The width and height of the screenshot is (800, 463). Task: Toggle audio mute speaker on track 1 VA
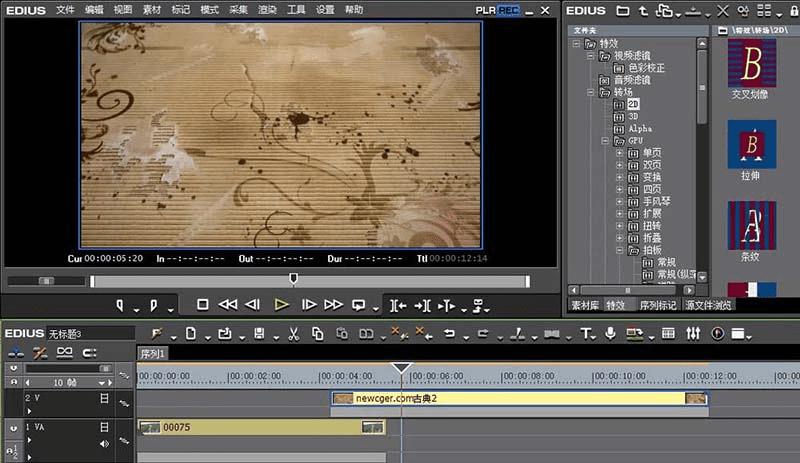pyautogui.click(x=104, y=443)
